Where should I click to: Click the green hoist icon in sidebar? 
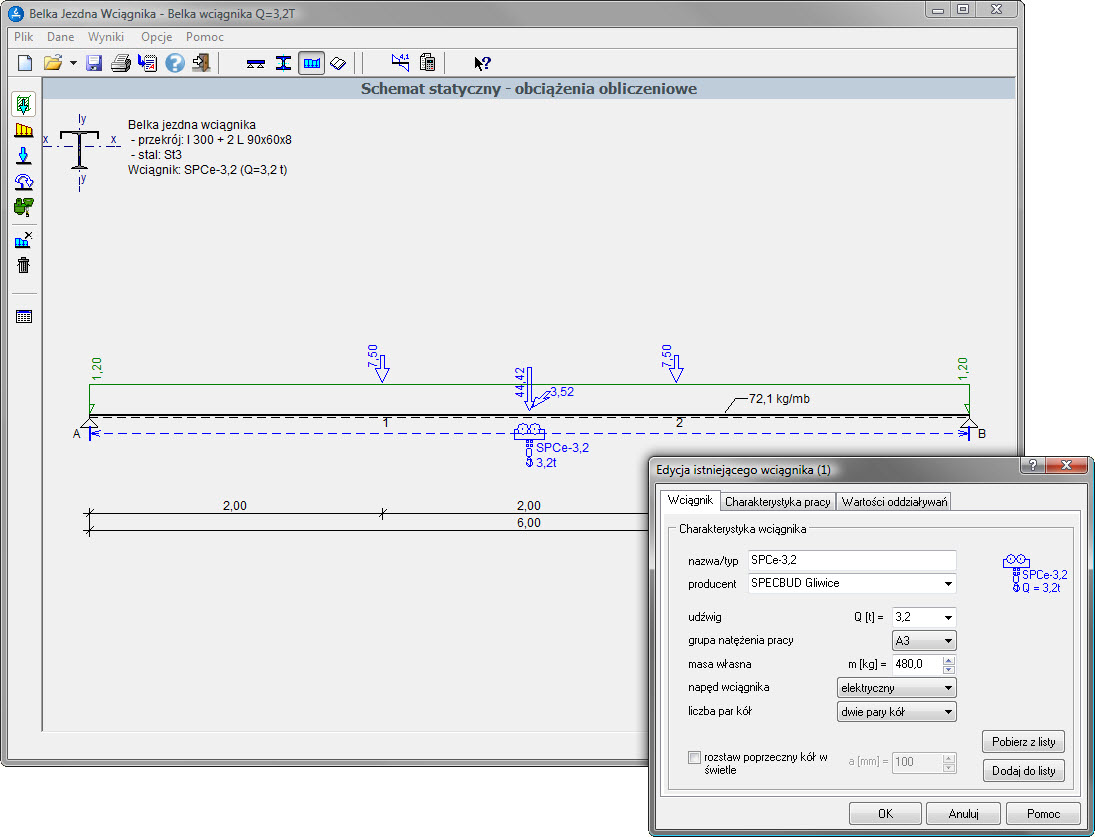pos(24,207)
